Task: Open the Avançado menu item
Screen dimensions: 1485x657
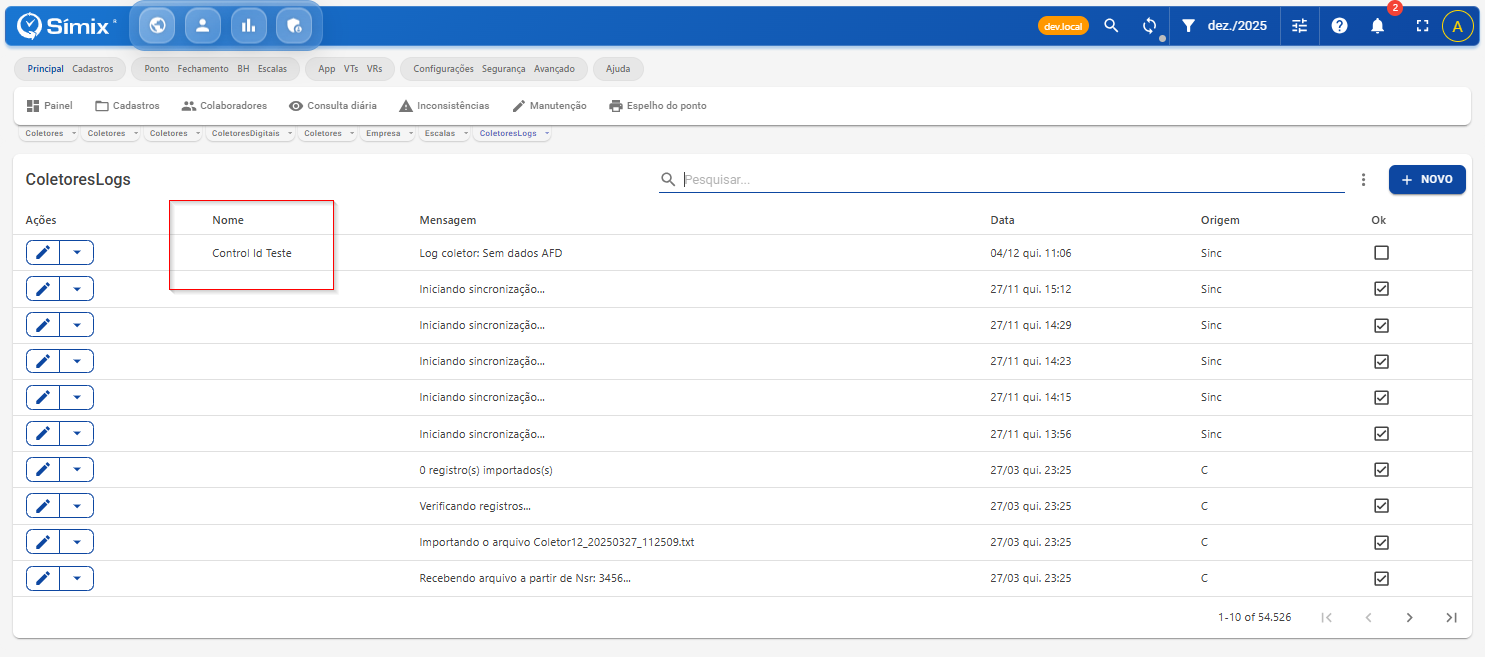Action: [554, 69]
